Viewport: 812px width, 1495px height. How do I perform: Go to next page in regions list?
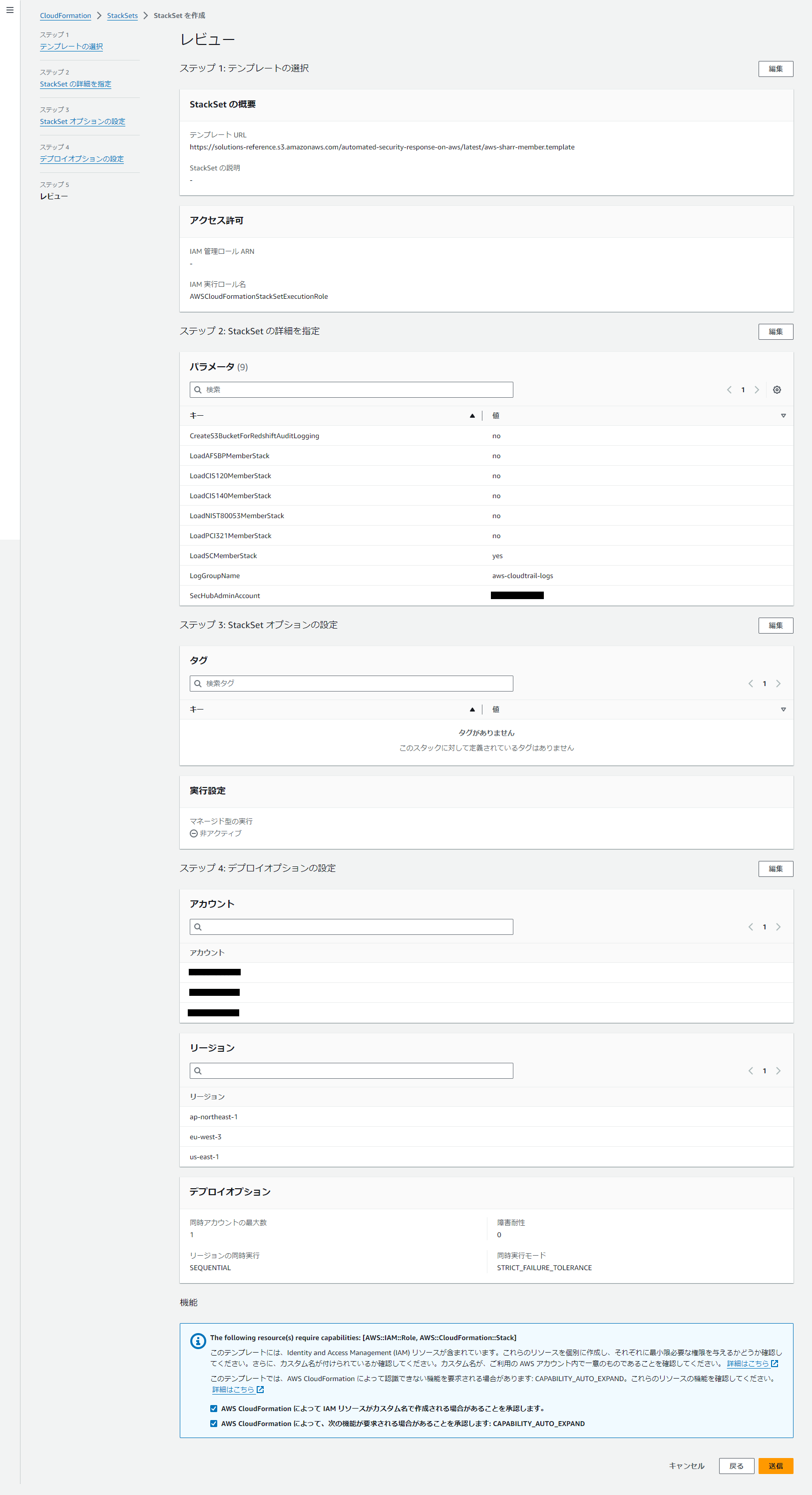(779, 1071)
